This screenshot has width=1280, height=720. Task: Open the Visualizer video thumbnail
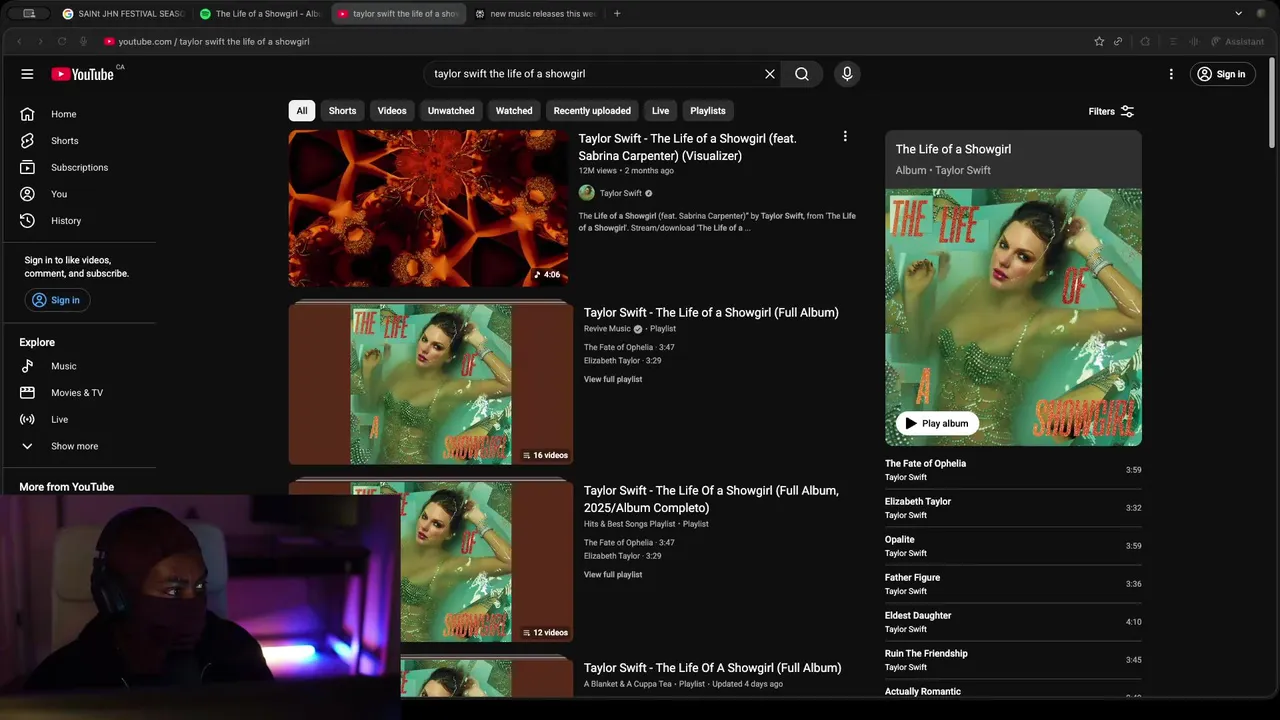coord(428,208)
